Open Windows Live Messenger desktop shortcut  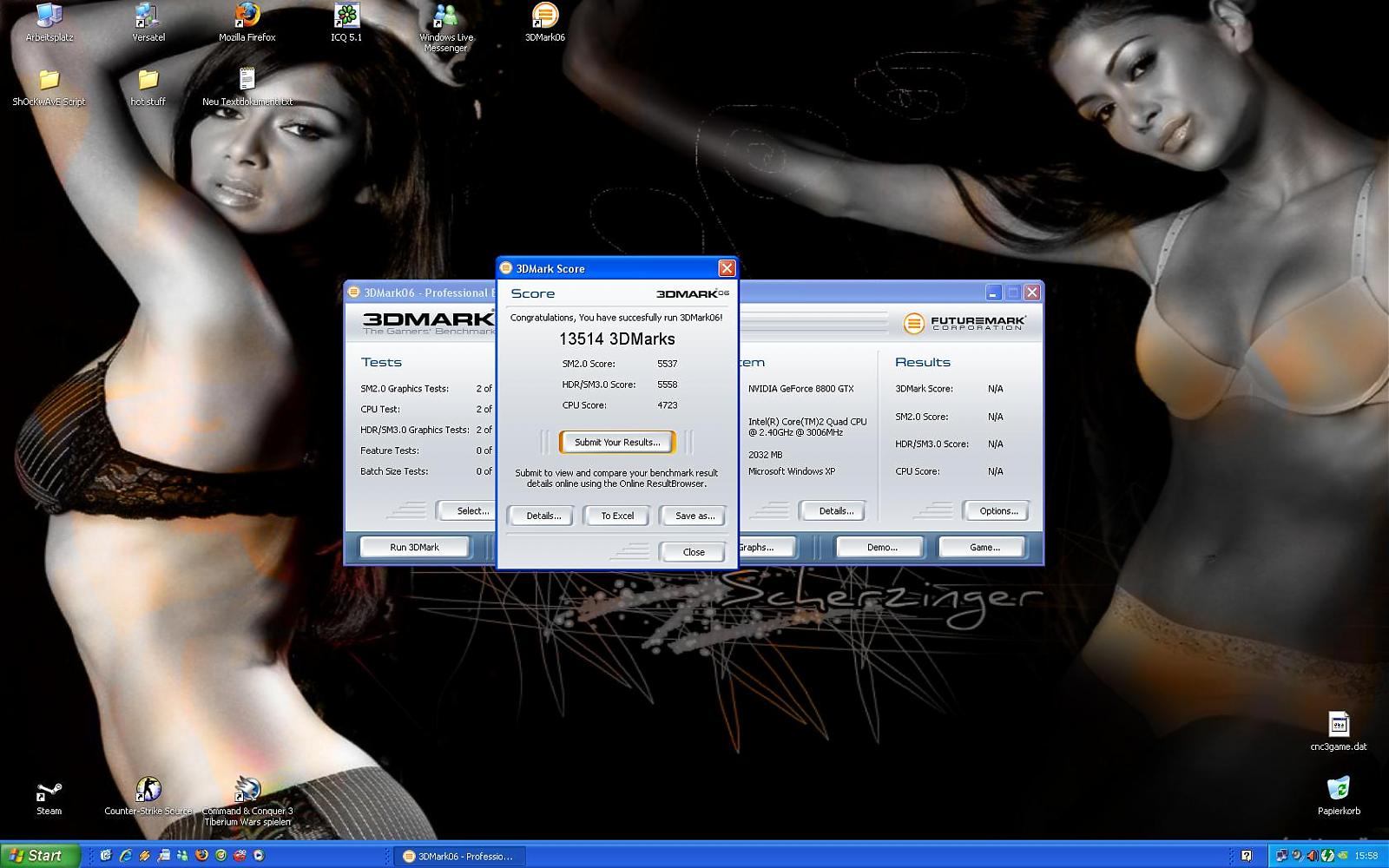pyautogui.click(x=445, y=28)
